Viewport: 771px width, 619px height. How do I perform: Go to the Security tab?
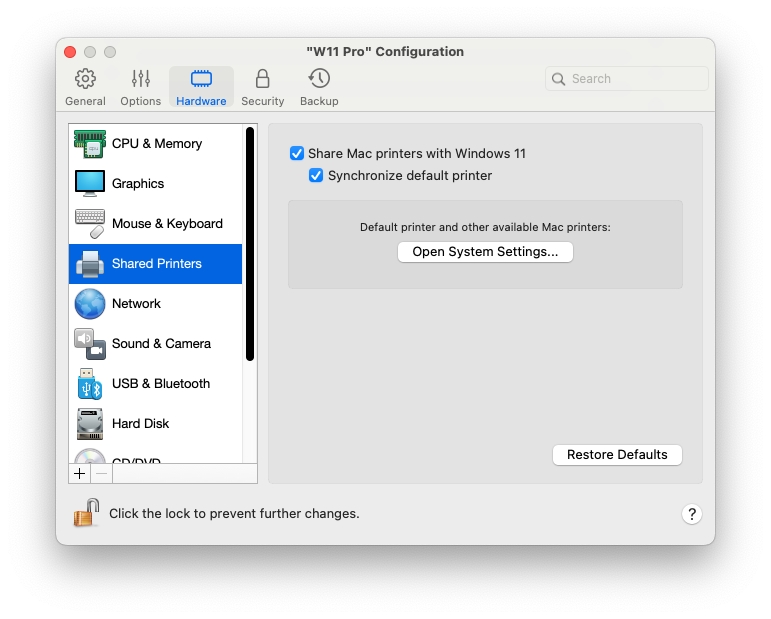262,88
